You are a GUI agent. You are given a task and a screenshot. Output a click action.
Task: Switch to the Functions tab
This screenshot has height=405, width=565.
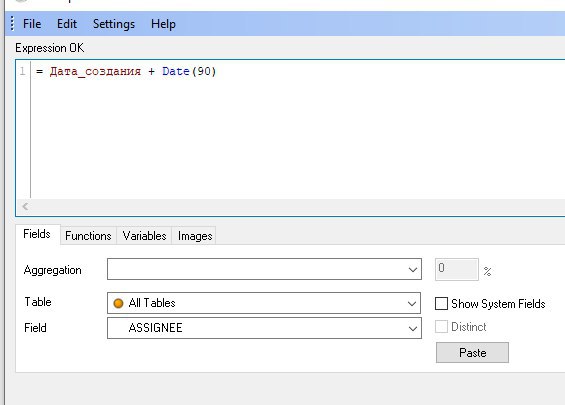(88, 236)
